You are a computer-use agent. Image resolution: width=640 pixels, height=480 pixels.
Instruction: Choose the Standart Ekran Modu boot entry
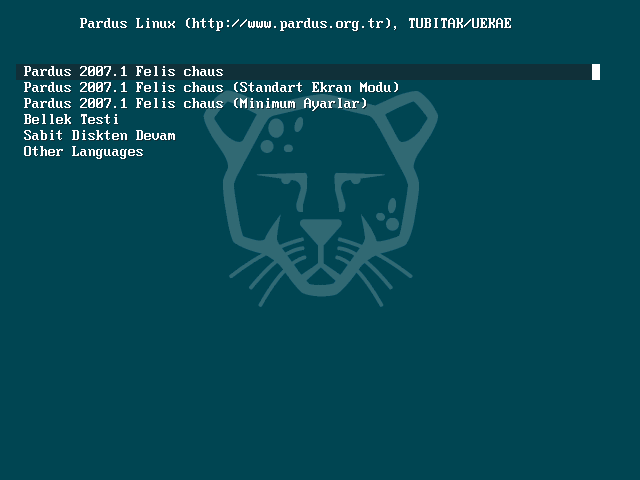click(x=211, y=88)
